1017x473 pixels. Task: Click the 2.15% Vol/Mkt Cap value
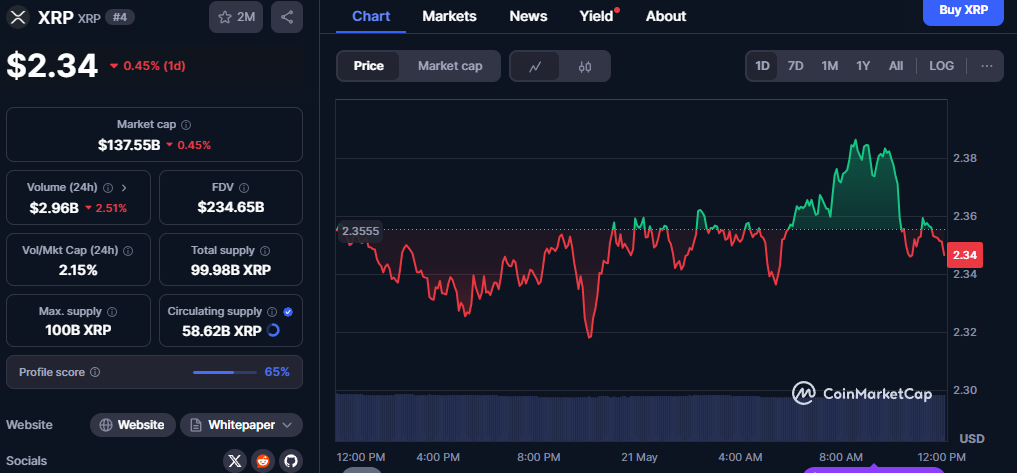pos(78,270)
